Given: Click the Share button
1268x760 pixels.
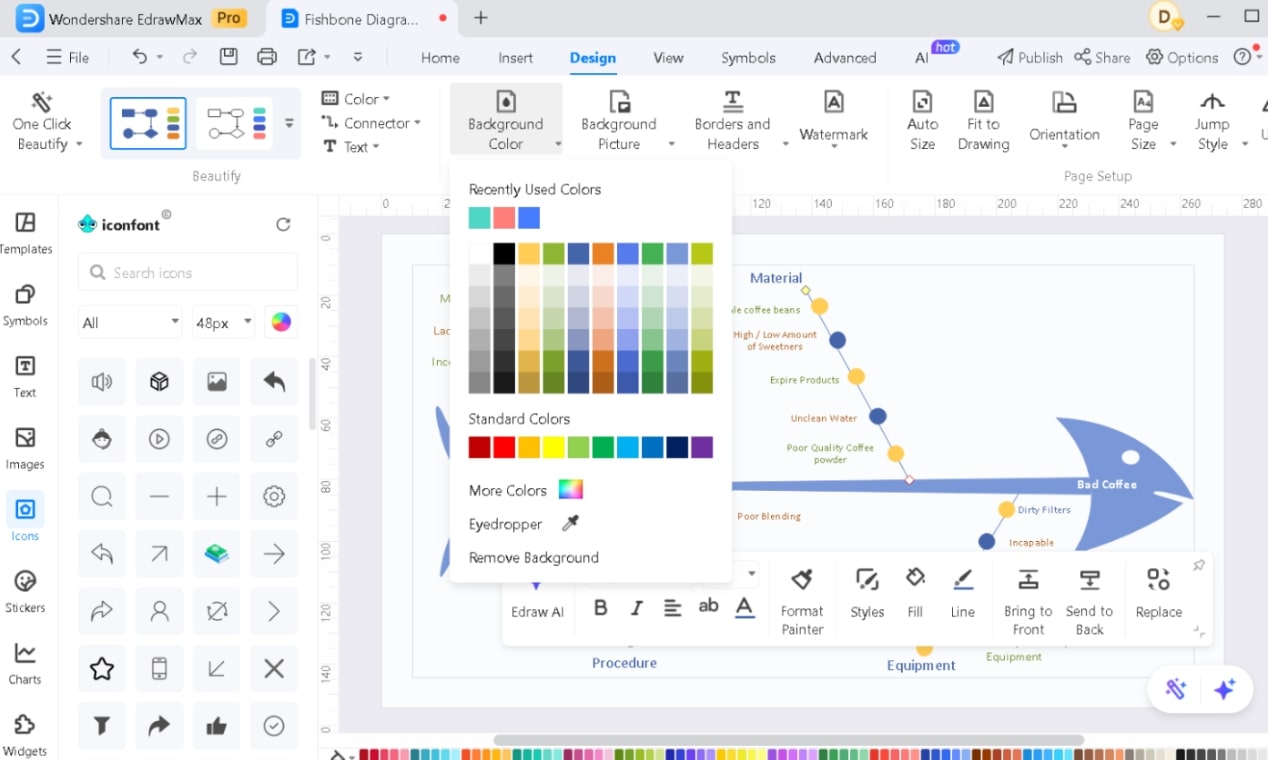Looking at the screenshot, I should click(1102, 58).
